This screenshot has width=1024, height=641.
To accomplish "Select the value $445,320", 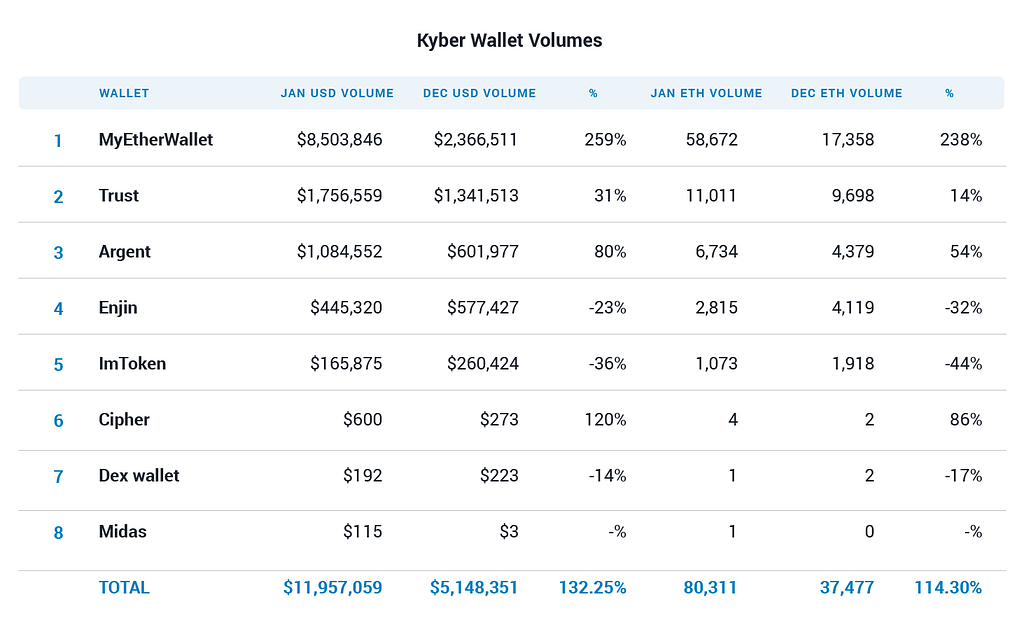I will tap(346, 307).
